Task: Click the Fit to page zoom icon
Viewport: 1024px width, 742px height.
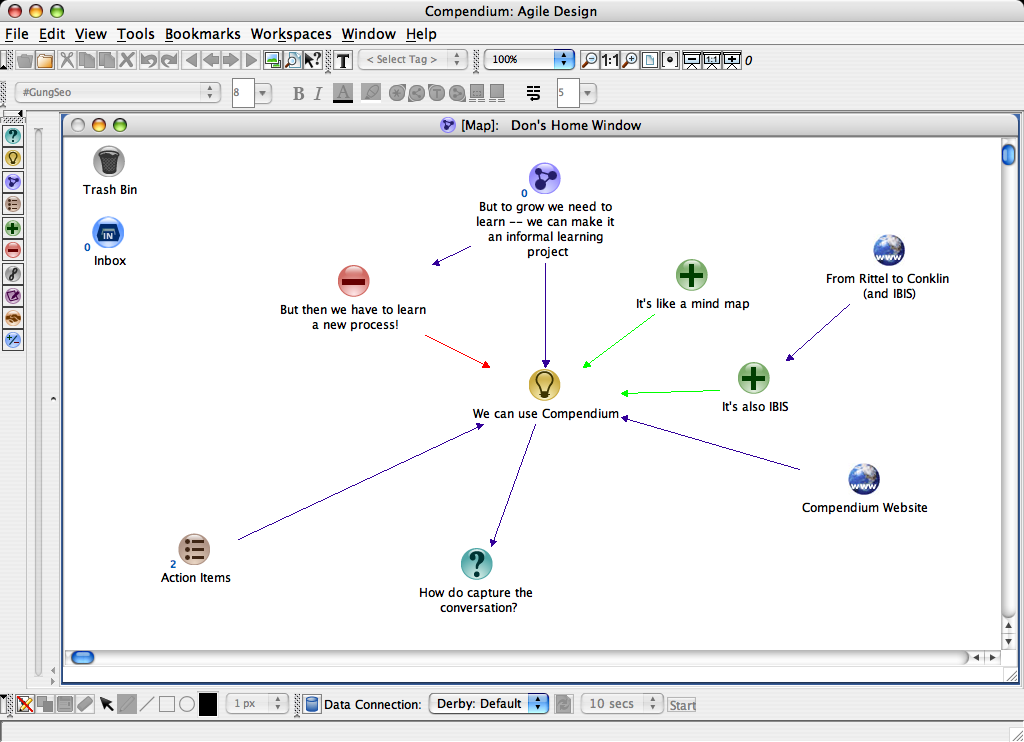Action: [x=650, y=60]
